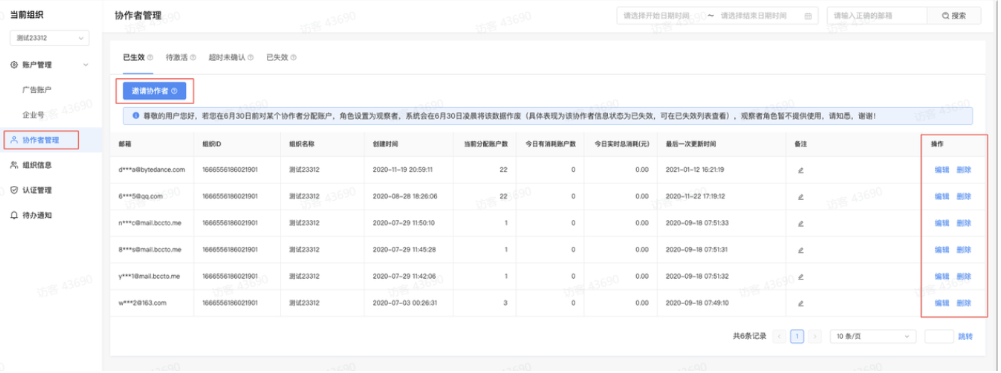Open the 测试23312 organization dropdown
1001x373 pixels.
[49, 38]
